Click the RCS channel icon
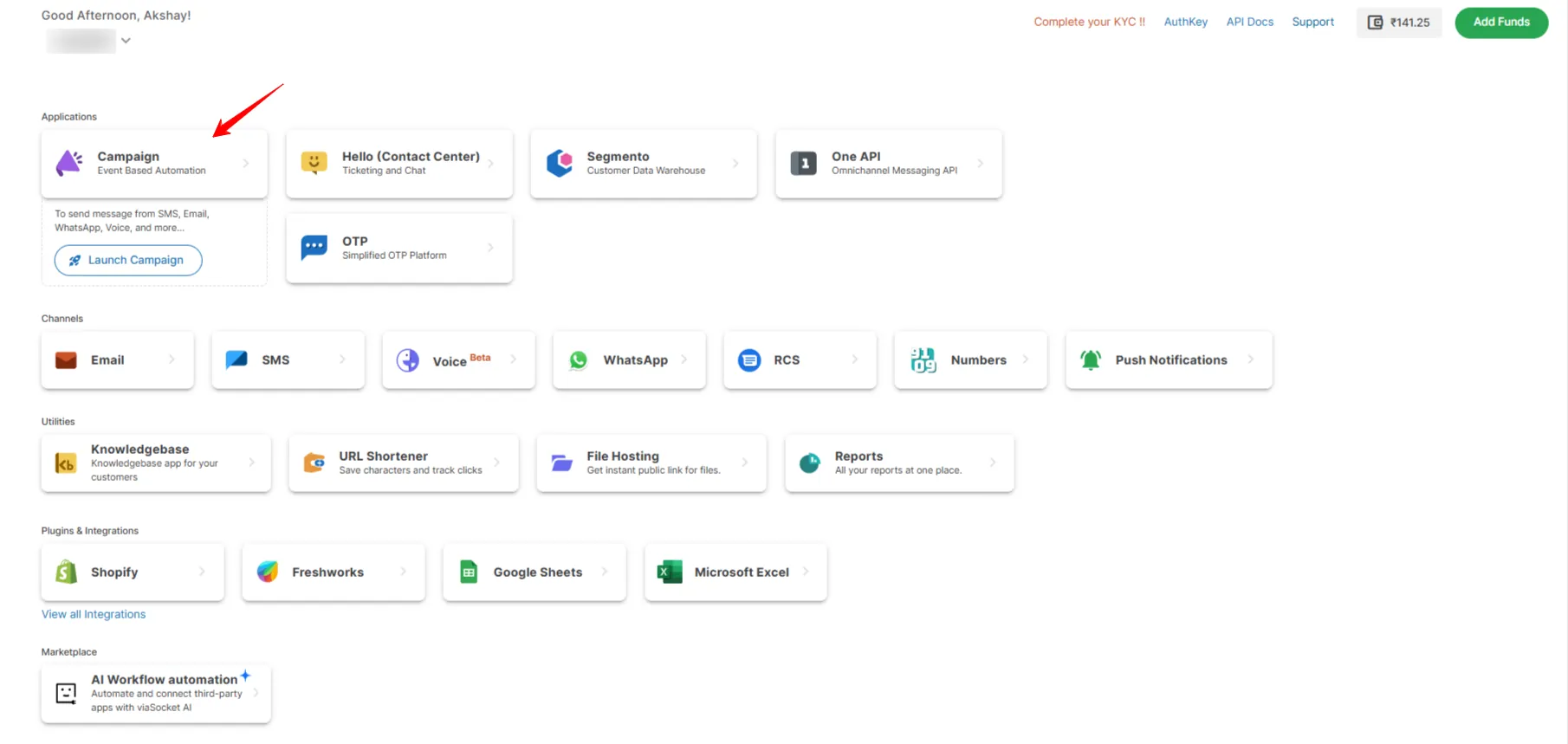The image size is (1568, 744). [749, 360]
